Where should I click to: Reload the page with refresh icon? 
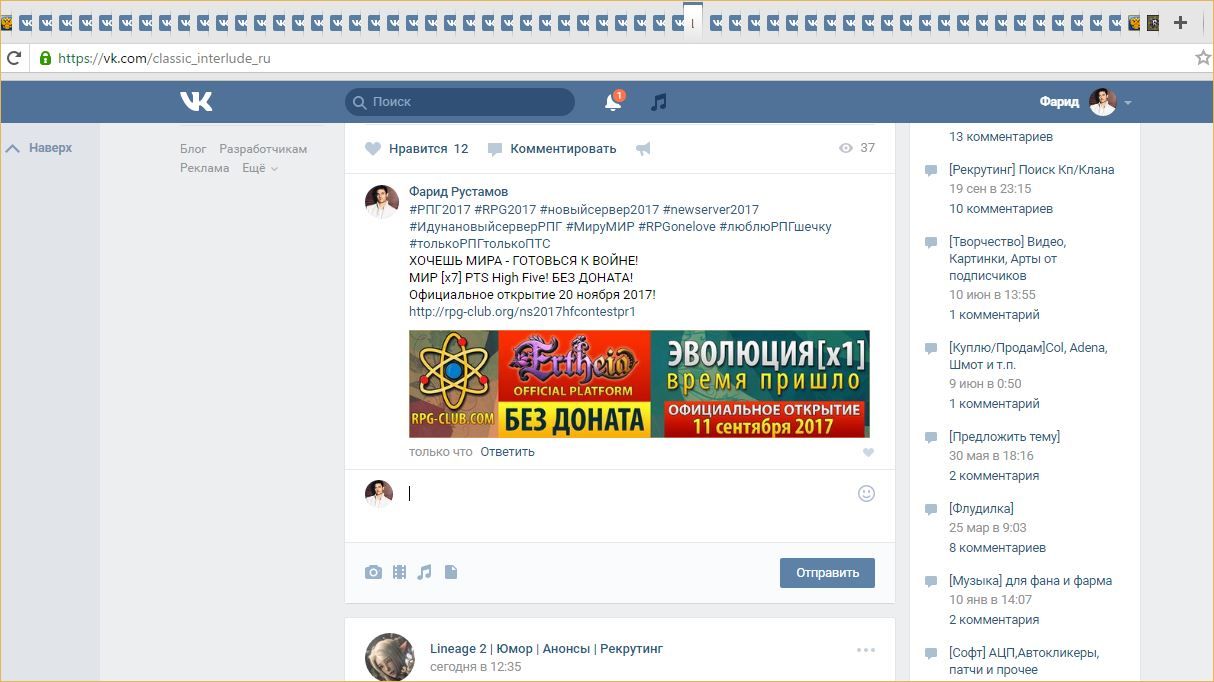pos(14,58)
